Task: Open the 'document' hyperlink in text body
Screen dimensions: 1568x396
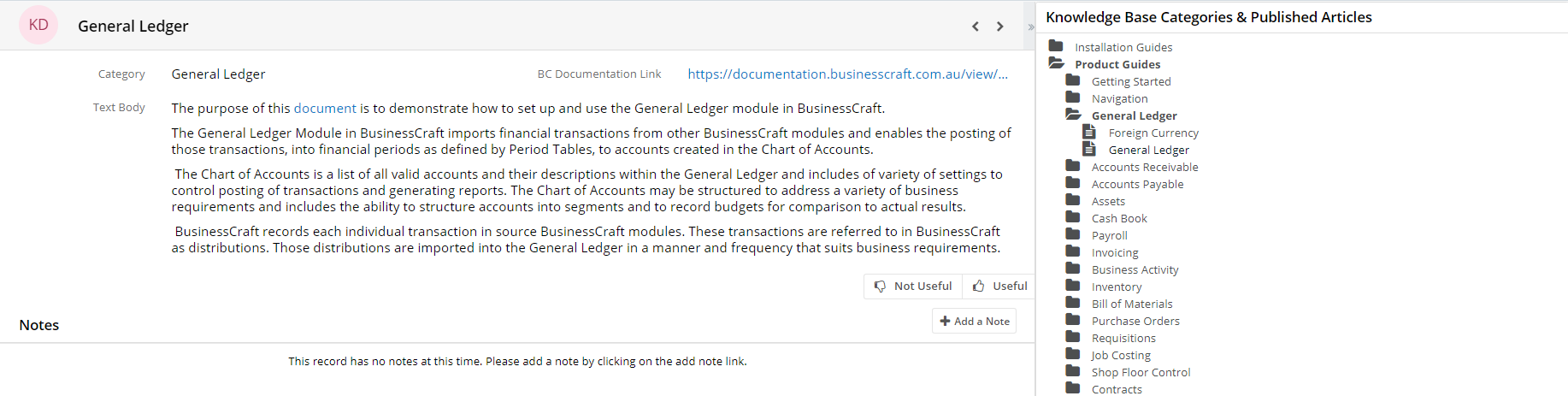Action: (x=325, y=109)
